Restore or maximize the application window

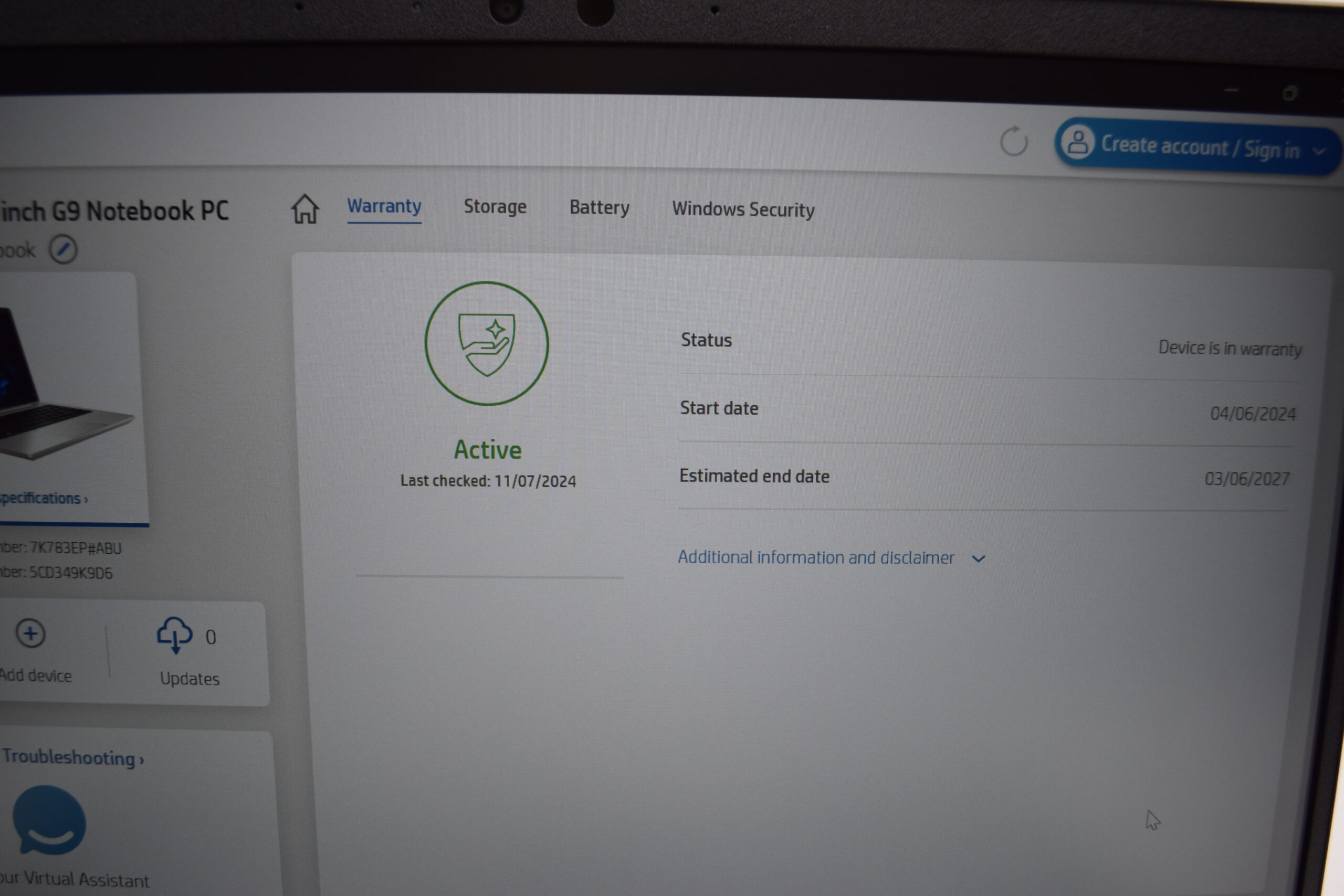(1290, 93)
